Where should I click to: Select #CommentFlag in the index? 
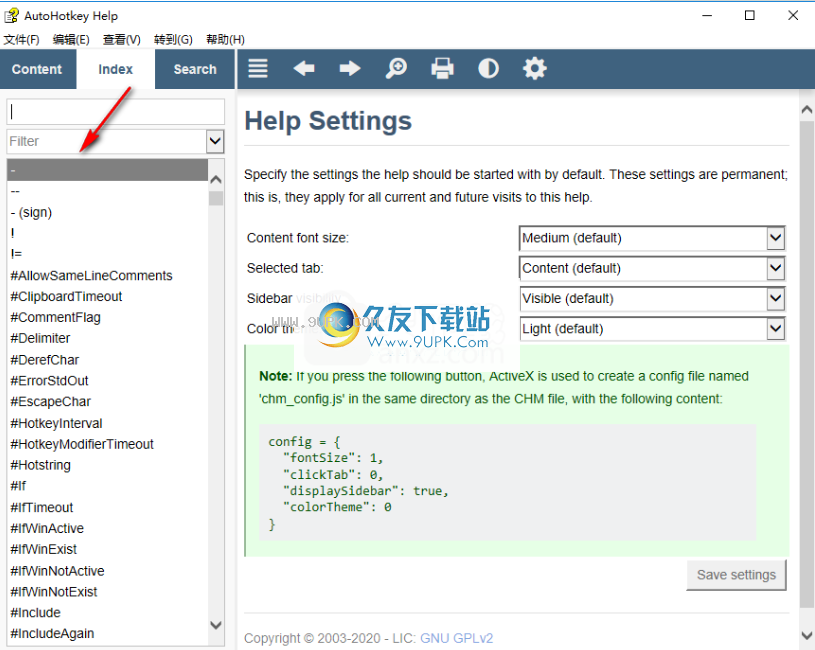(108, 317)
